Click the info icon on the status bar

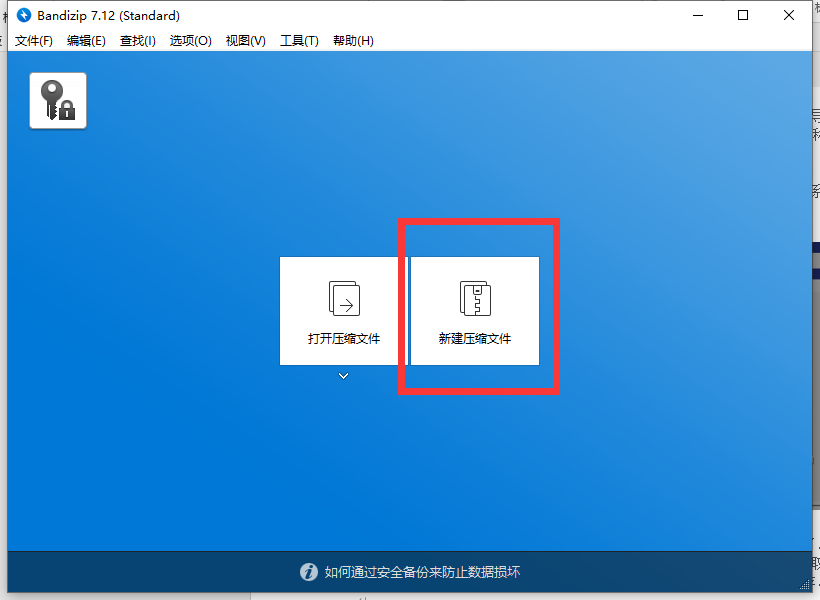[x=310, y=571]
